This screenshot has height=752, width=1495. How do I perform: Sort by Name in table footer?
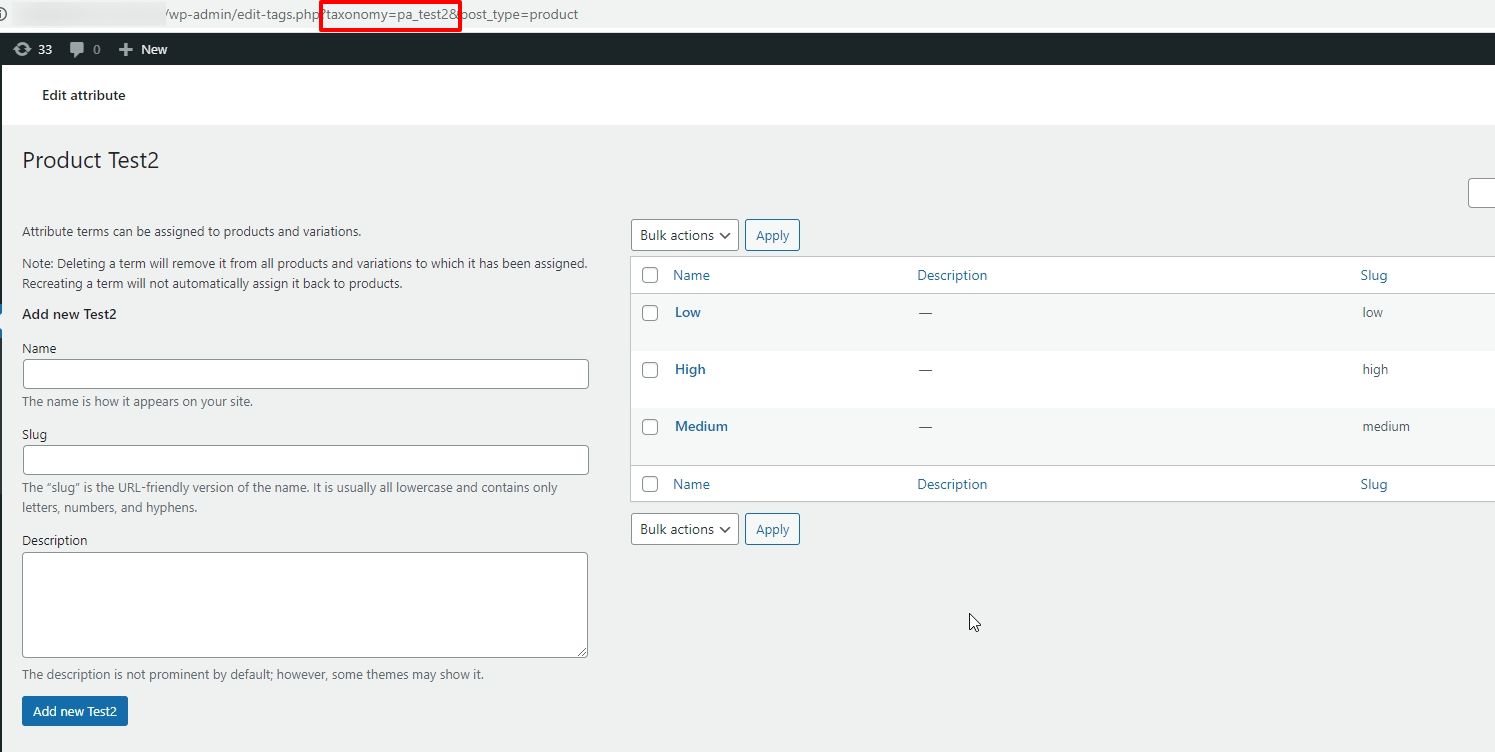[691, 484]
